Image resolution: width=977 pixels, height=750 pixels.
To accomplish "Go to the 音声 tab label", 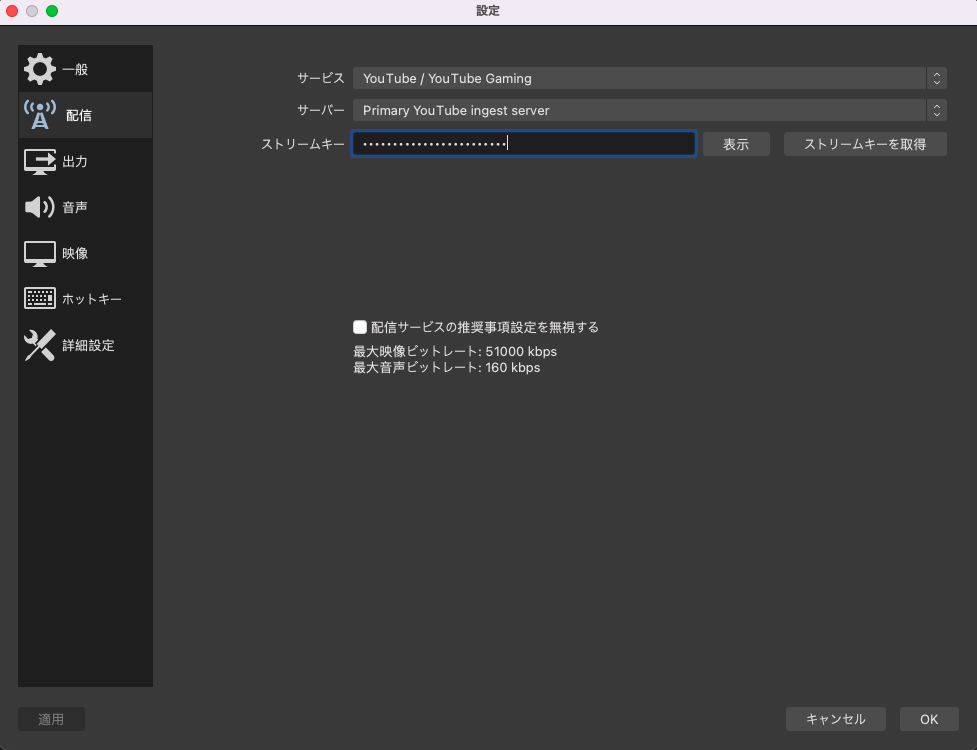I will point(75,207).
